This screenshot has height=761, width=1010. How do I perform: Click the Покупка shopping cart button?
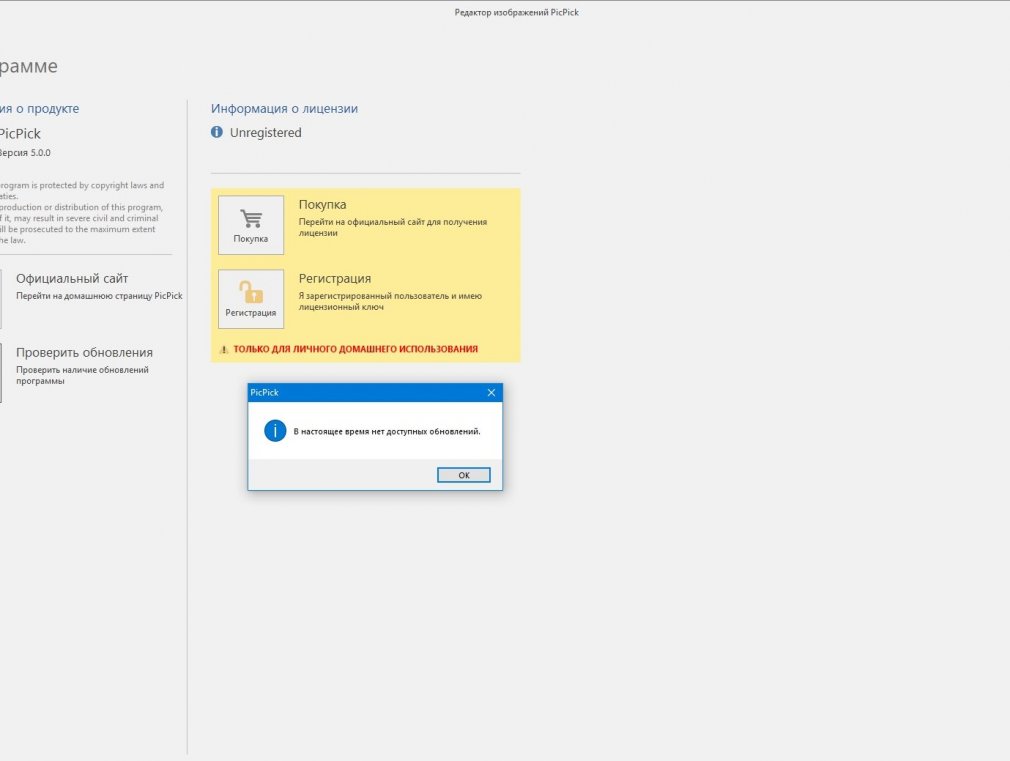coord(251,225)
